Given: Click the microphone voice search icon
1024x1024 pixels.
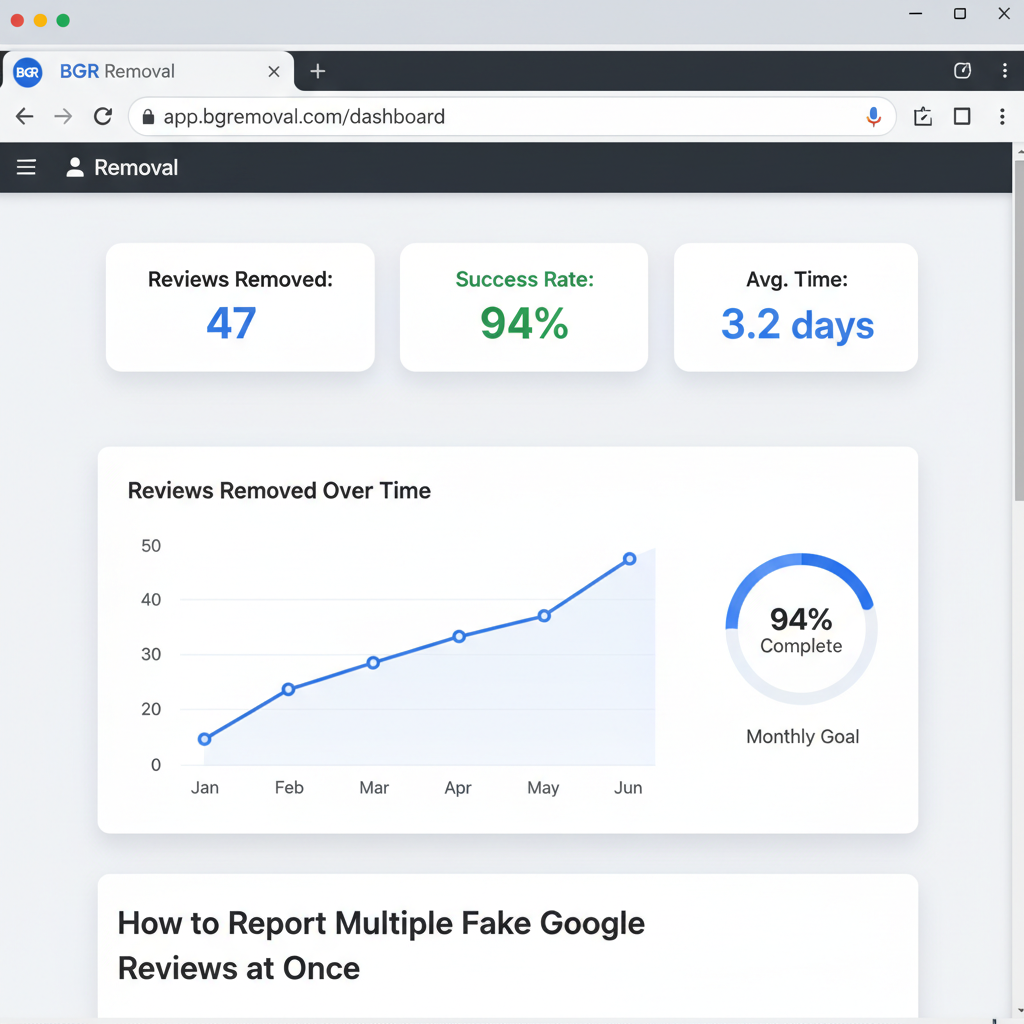Looking at the screenshot, I should click(x=873, y=117).
